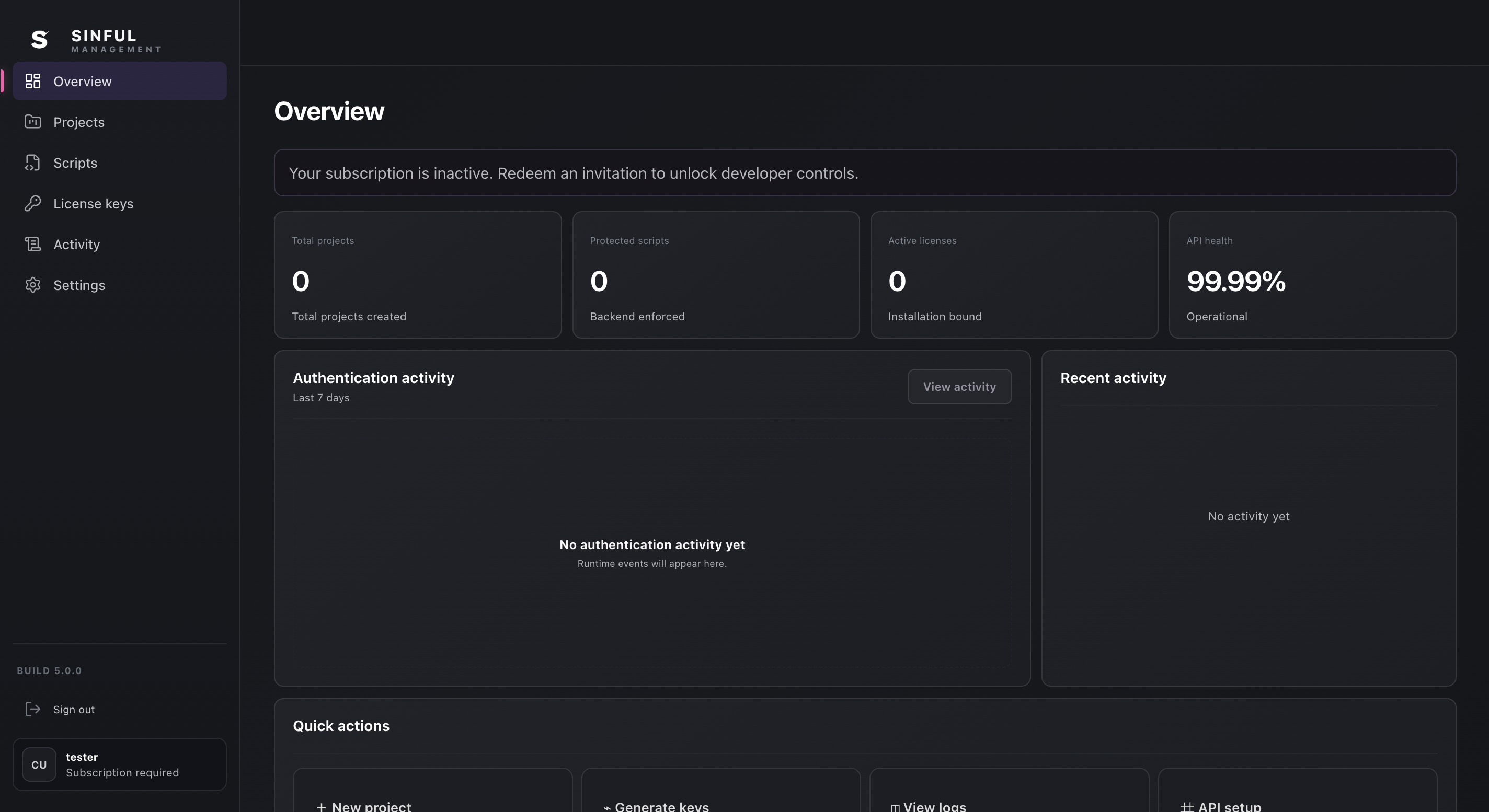Click the View activity button

[959, 386]
